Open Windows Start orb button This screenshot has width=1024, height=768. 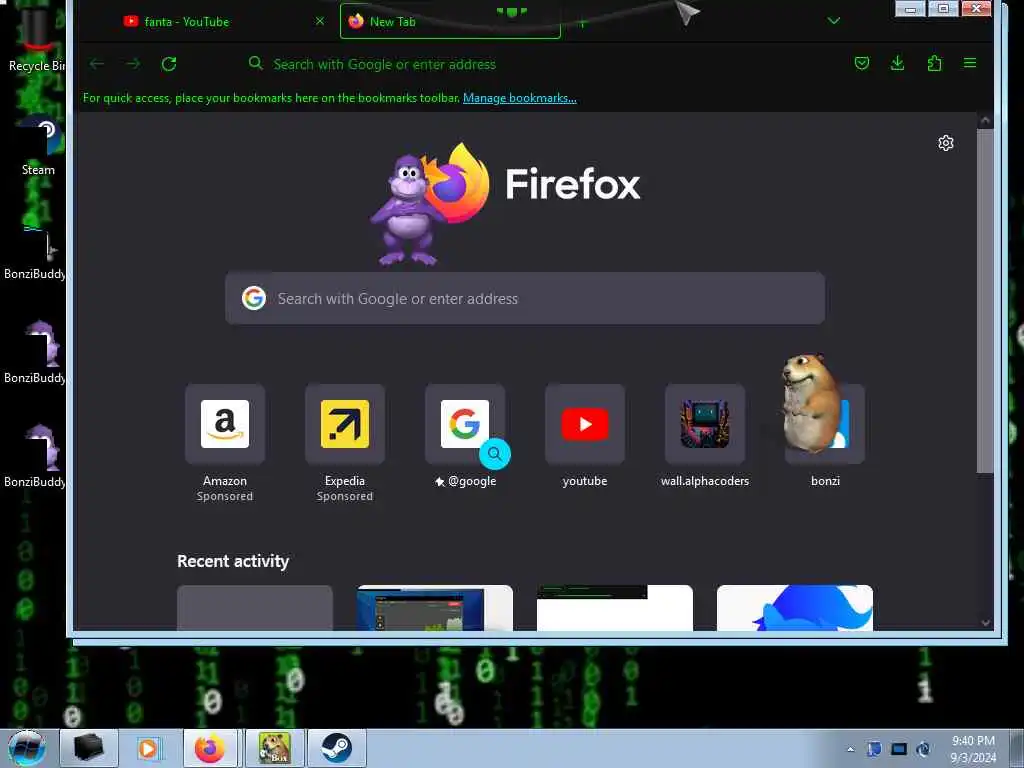(x=27, y=748)
